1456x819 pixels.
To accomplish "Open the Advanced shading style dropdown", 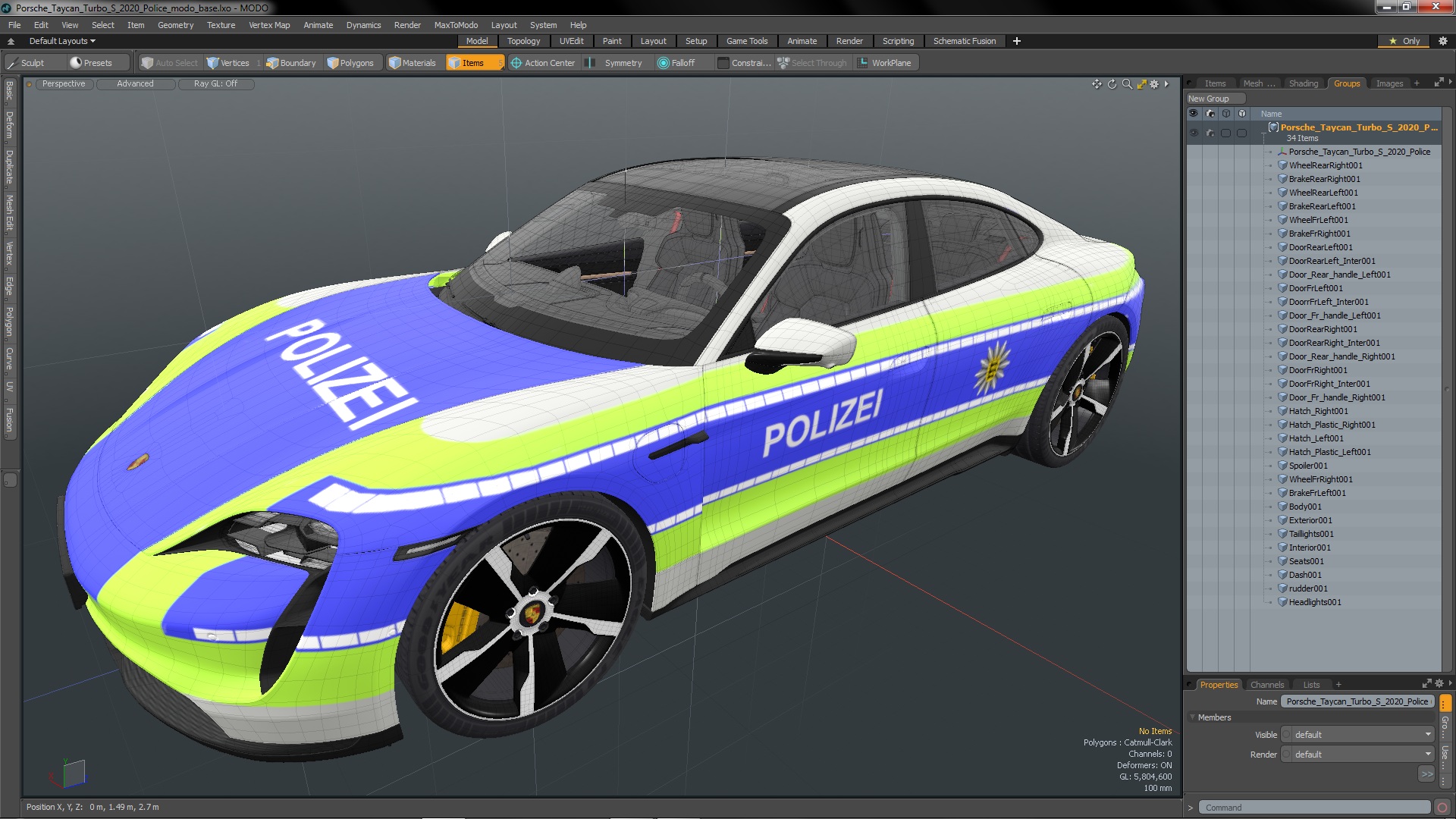I will [135, 84].
